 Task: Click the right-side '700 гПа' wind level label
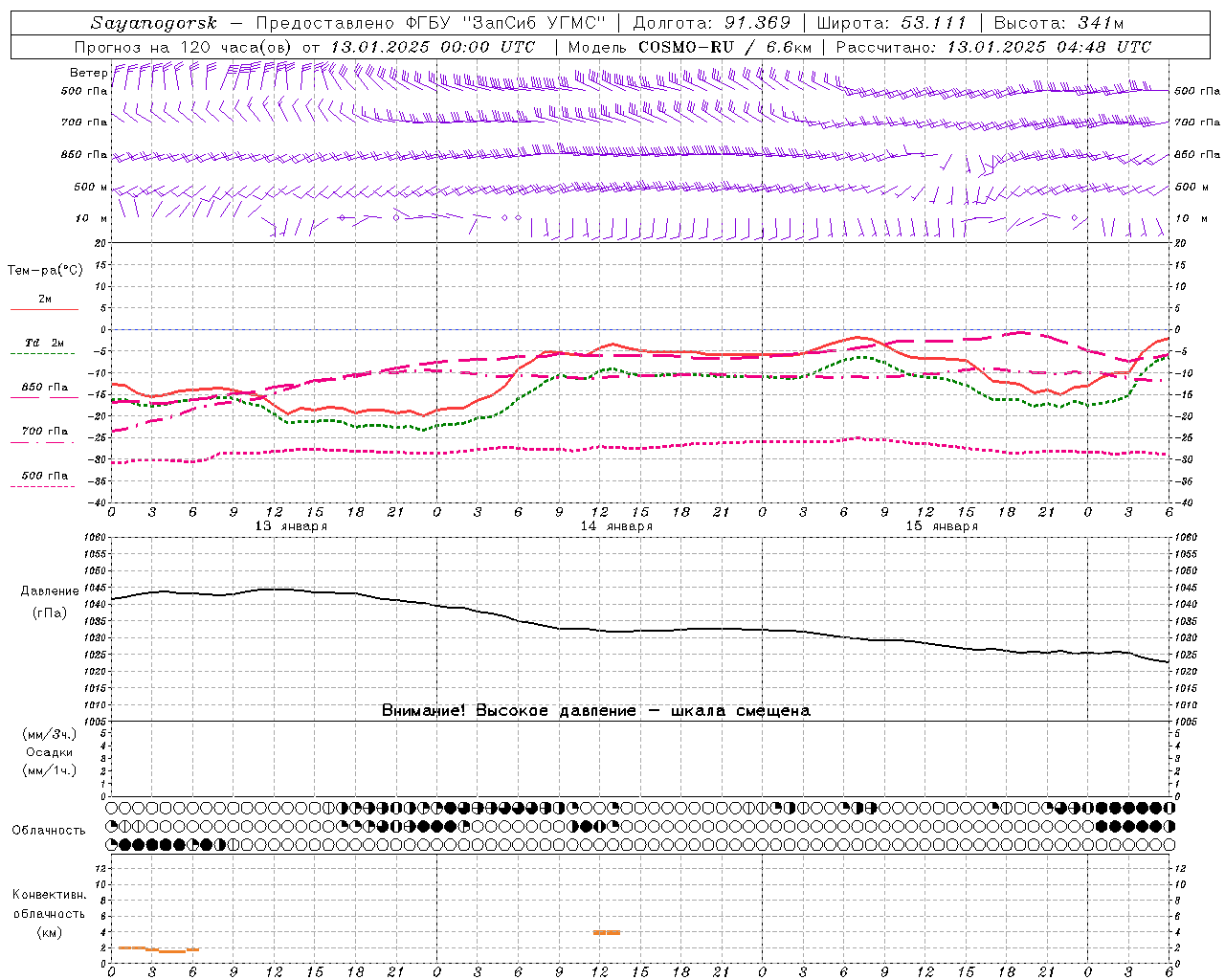pyautogui.click(x=1197, y=122)
